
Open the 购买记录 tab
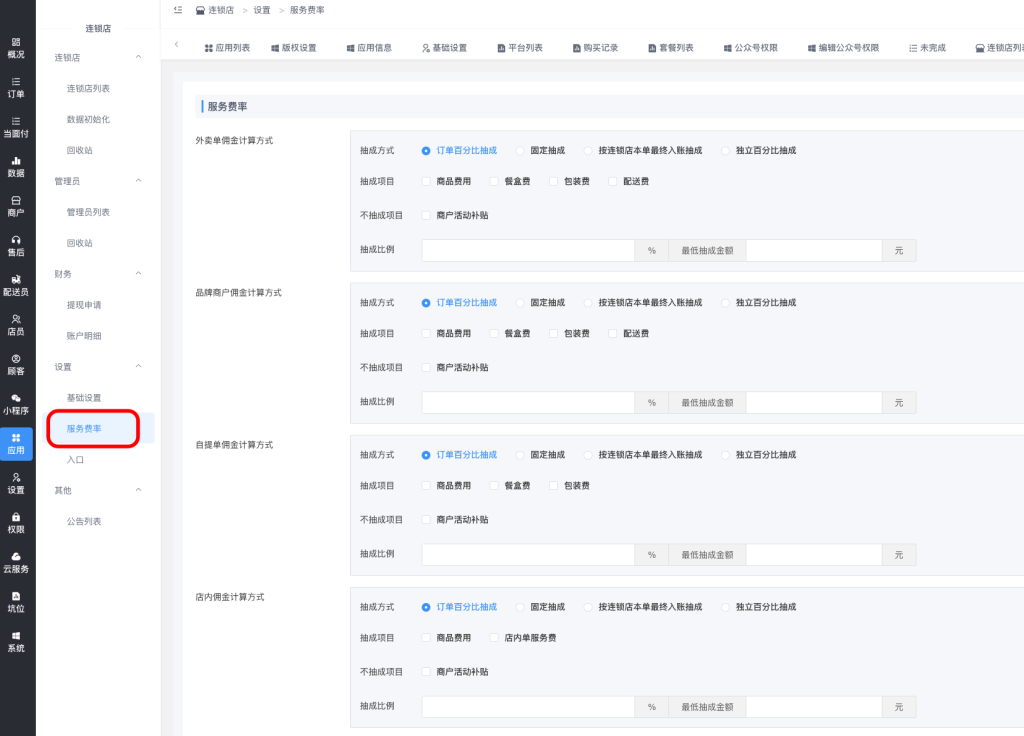(x=595, y=48)
